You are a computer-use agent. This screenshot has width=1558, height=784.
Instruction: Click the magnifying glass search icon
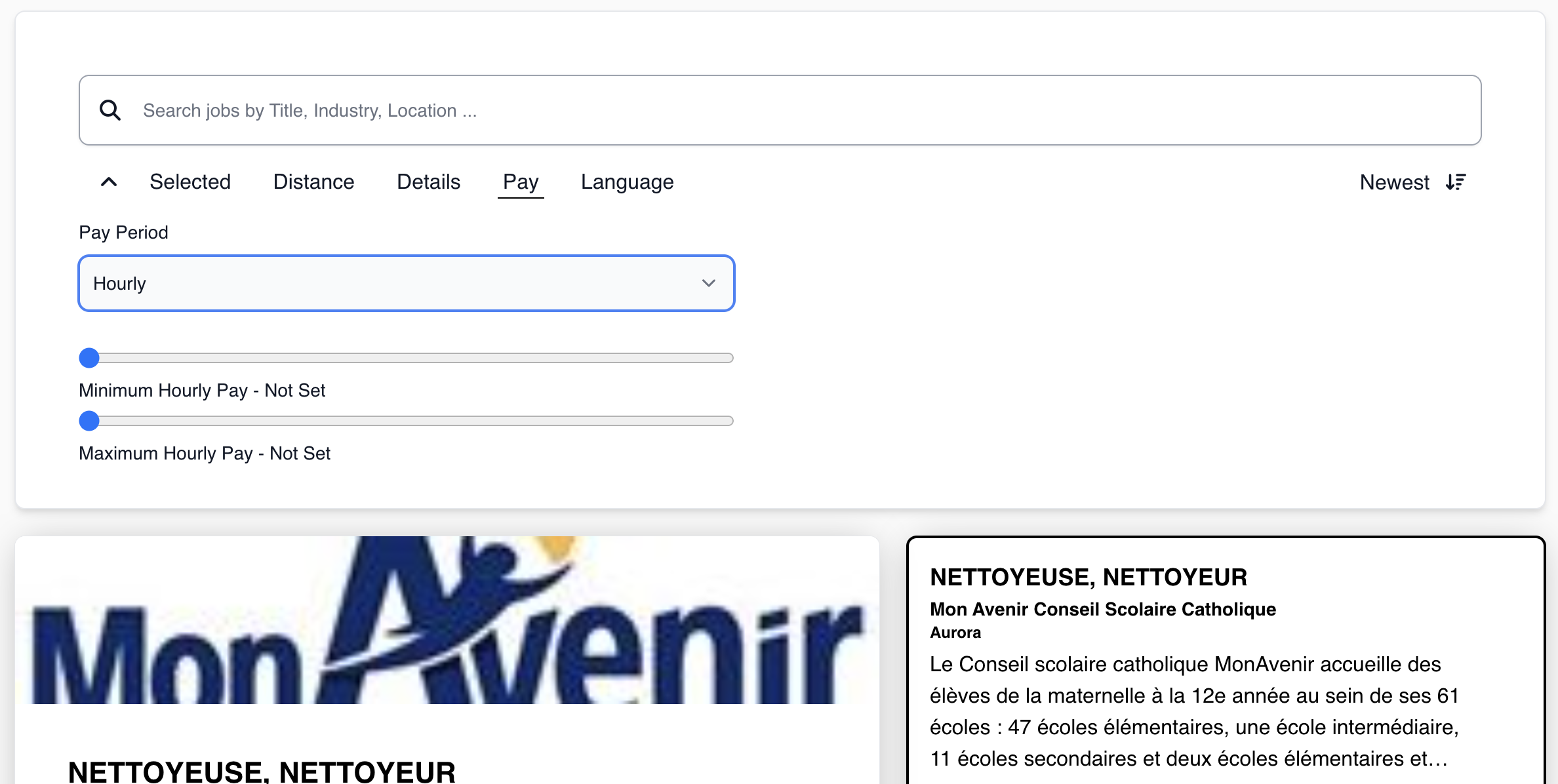click(x=110, y=110)
